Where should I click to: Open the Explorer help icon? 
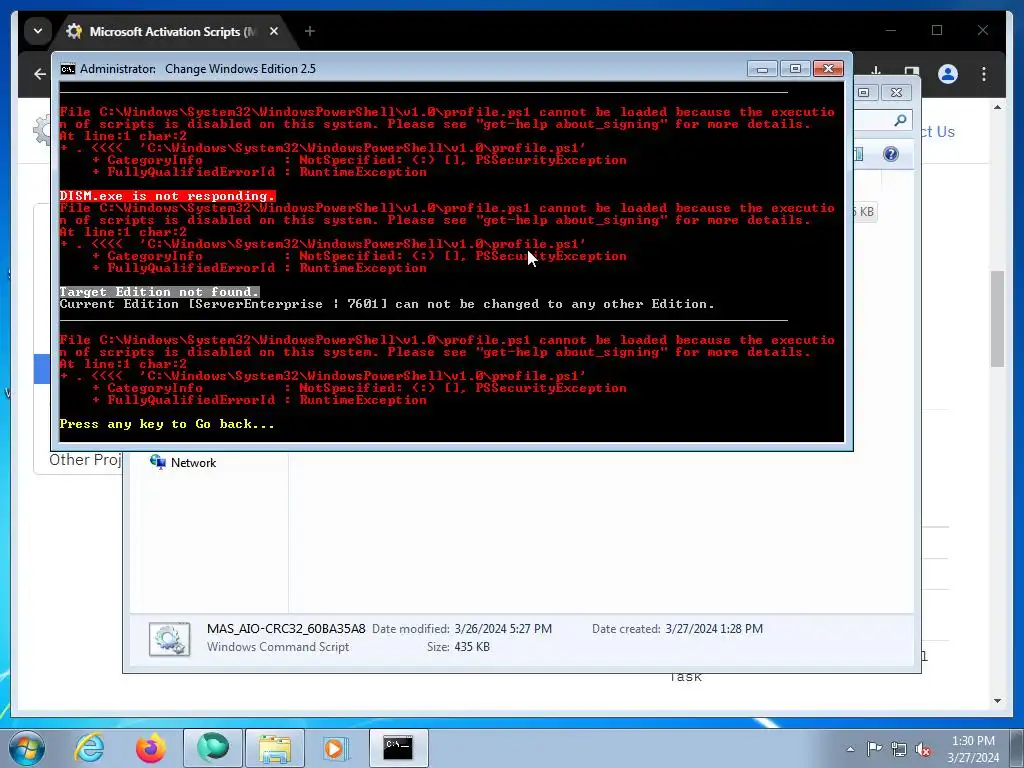pos(891,154)
